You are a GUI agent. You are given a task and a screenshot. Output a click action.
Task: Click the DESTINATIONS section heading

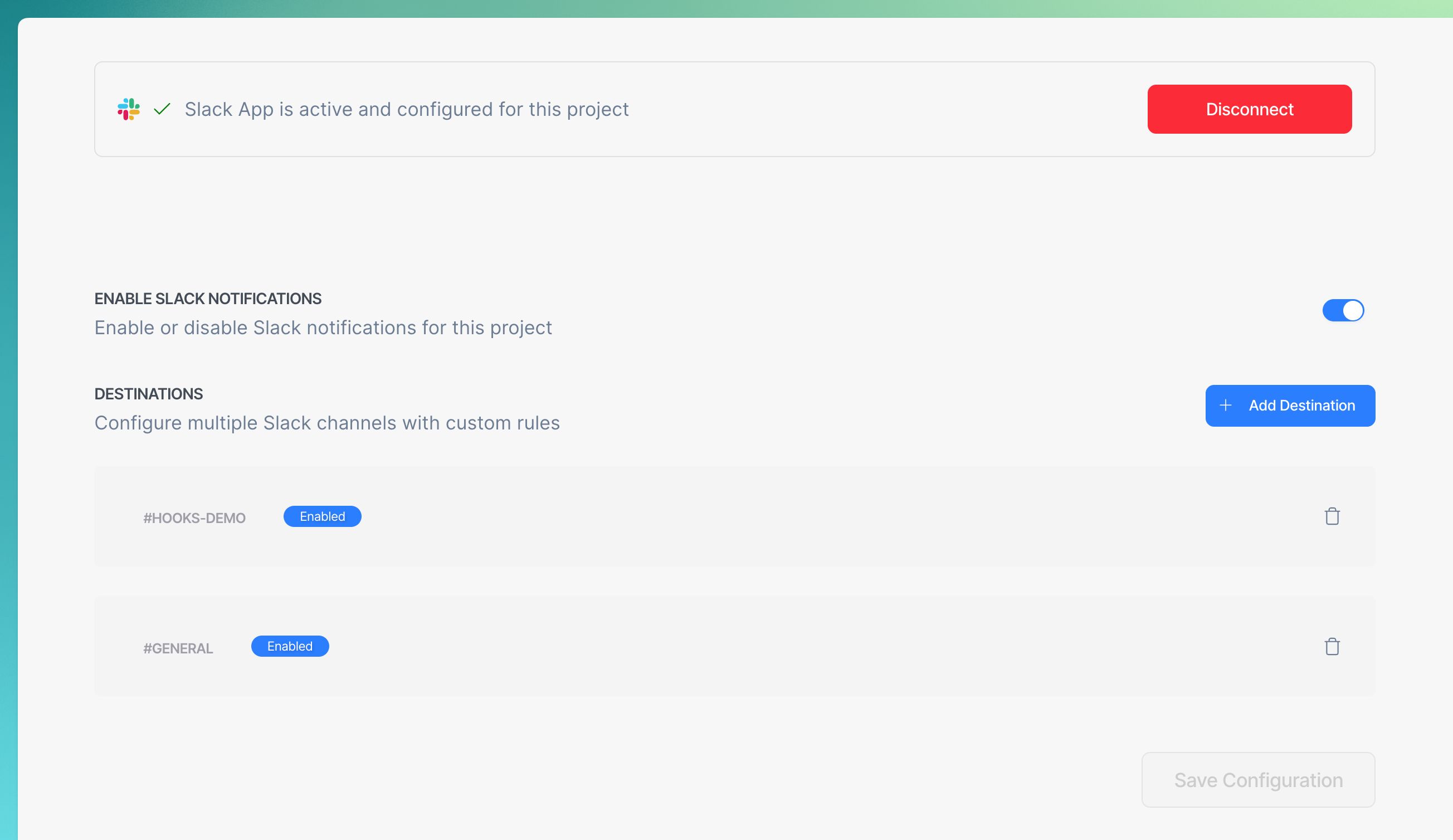click(149, 394)
